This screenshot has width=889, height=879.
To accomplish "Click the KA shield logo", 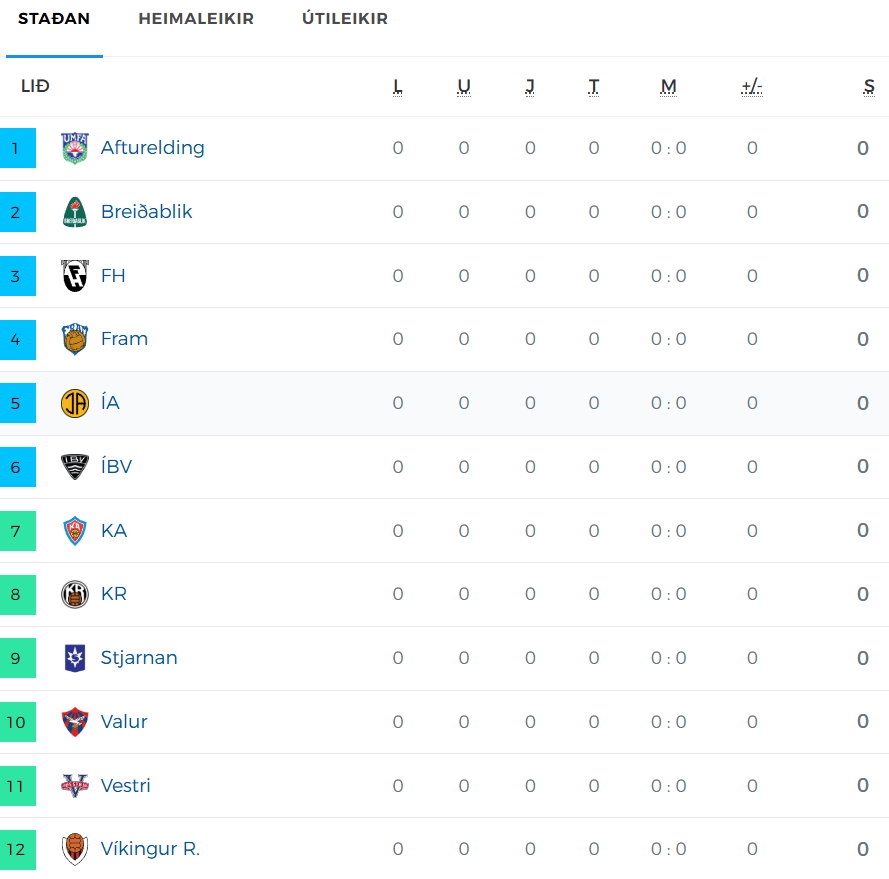I will pos(75,531).
